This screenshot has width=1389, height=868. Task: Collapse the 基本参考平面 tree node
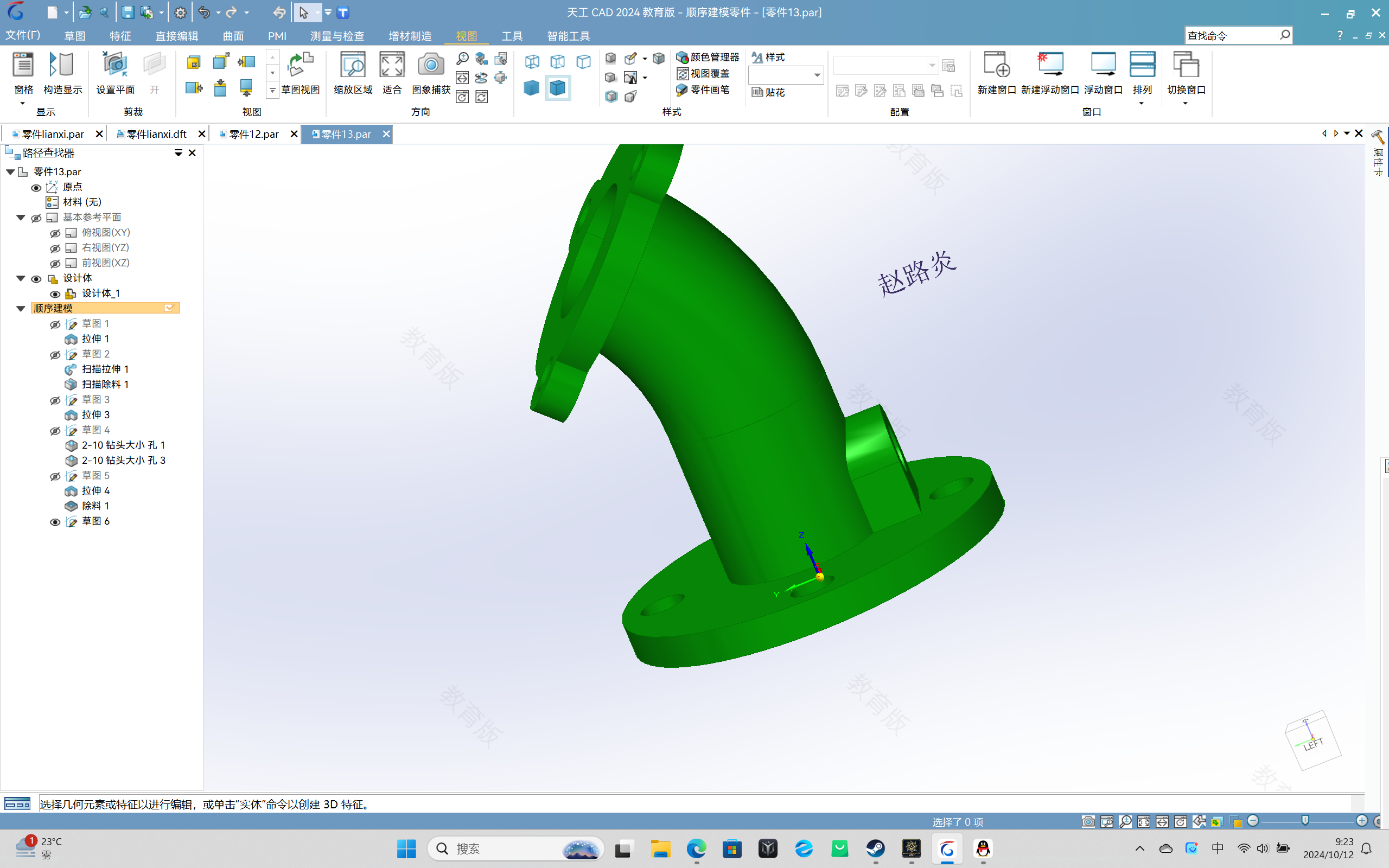tap(21, 218)
